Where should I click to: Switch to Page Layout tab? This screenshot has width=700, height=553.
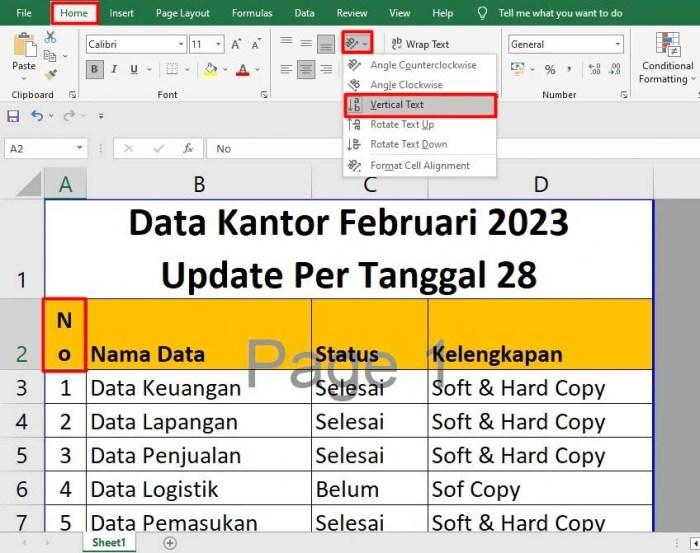tap(183, 13)
